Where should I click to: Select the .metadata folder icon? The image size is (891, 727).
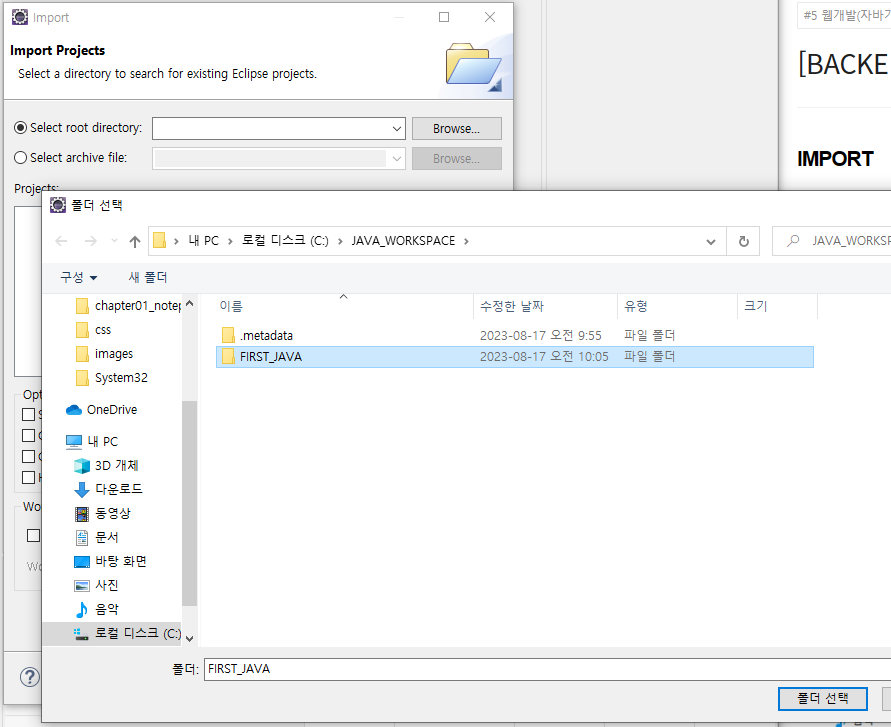(228, 335)
